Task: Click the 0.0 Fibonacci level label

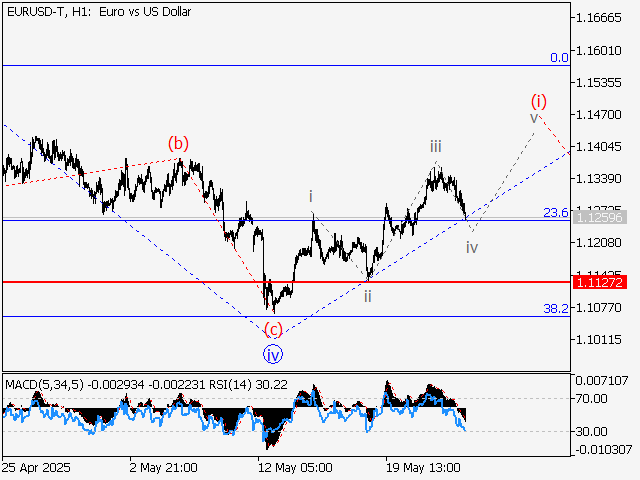Action: 559,58
